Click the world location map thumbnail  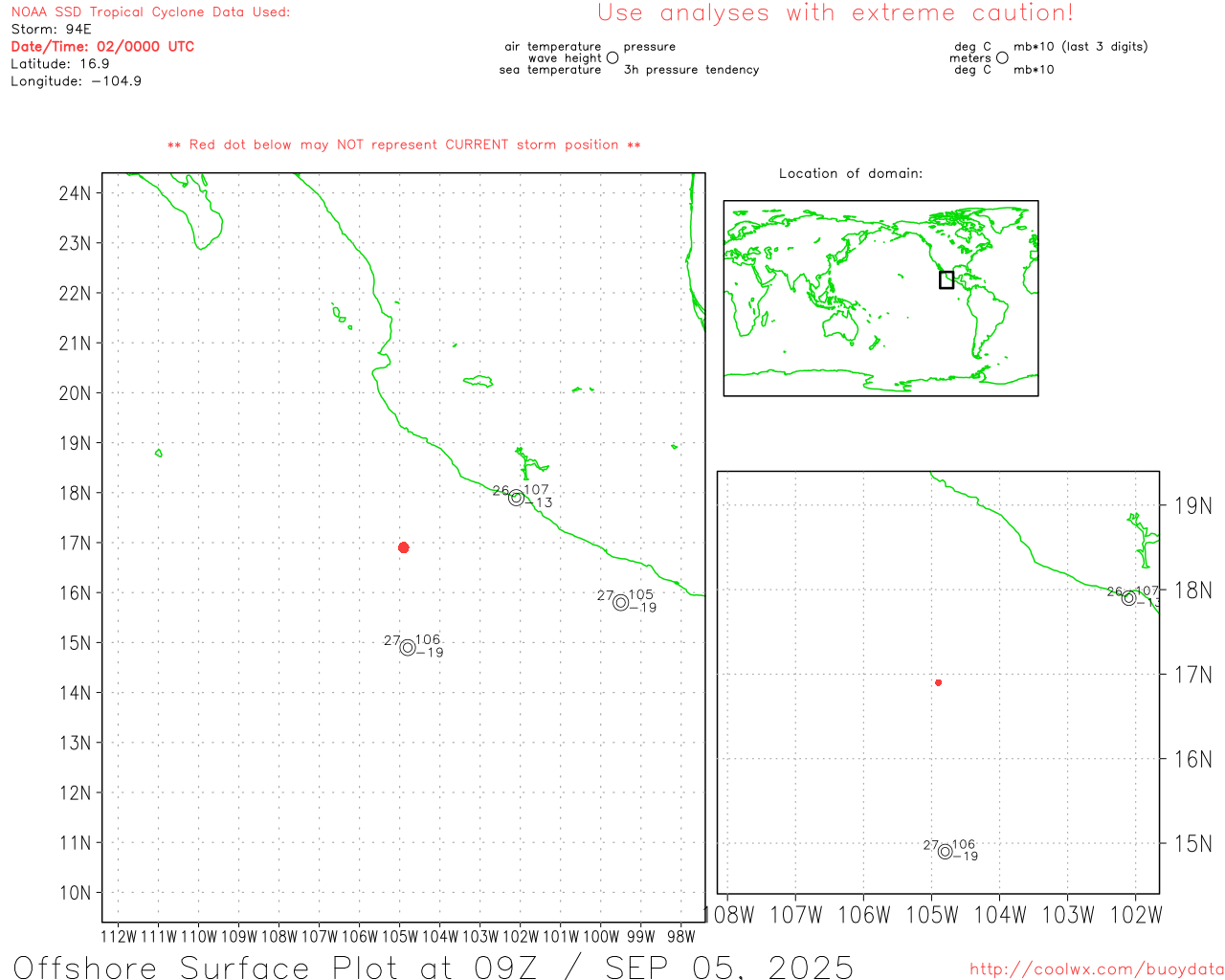coord(880,299)
